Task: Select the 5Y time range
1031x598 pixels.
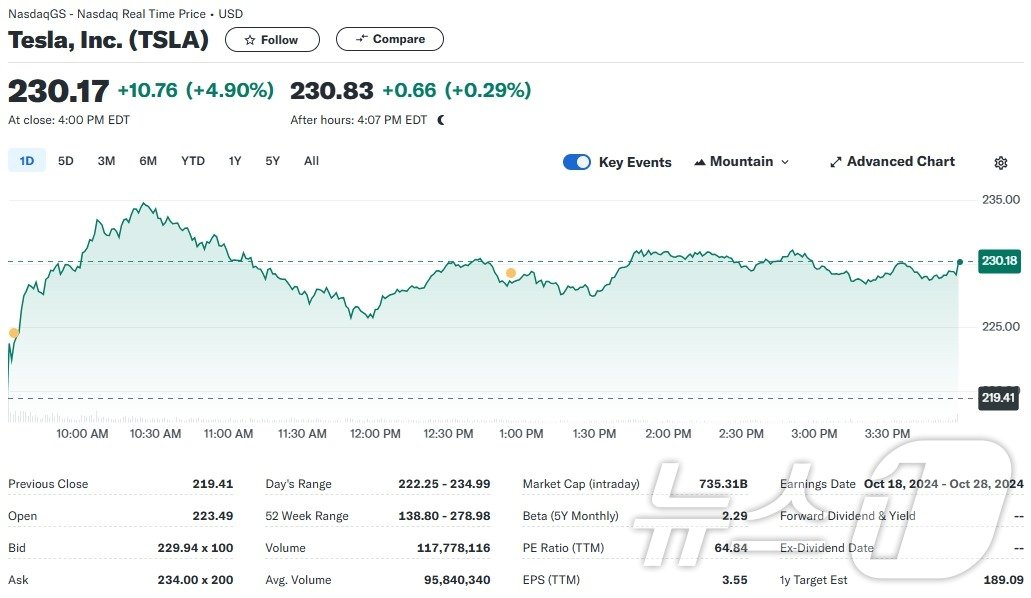Action: (273, 161)
